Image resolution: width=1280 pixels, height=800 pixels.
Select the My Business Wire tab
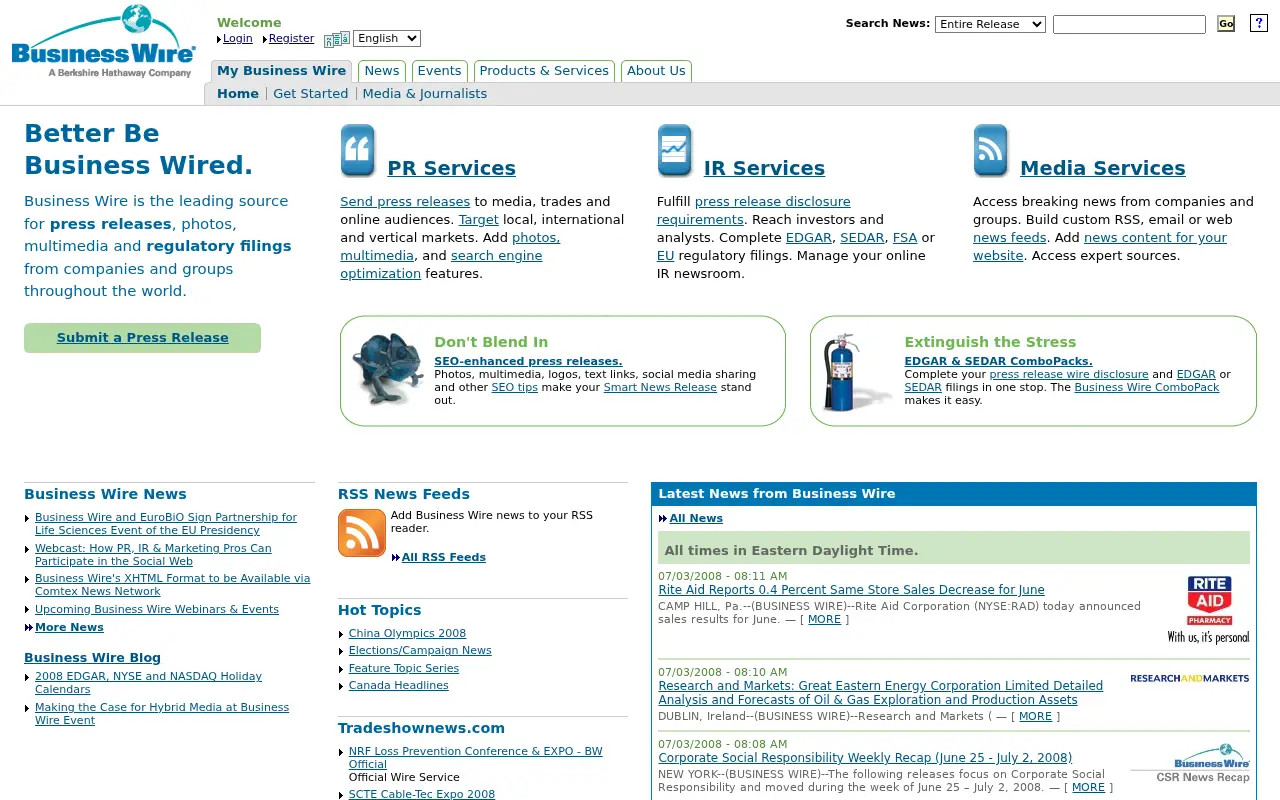click(x=281, y=71)
